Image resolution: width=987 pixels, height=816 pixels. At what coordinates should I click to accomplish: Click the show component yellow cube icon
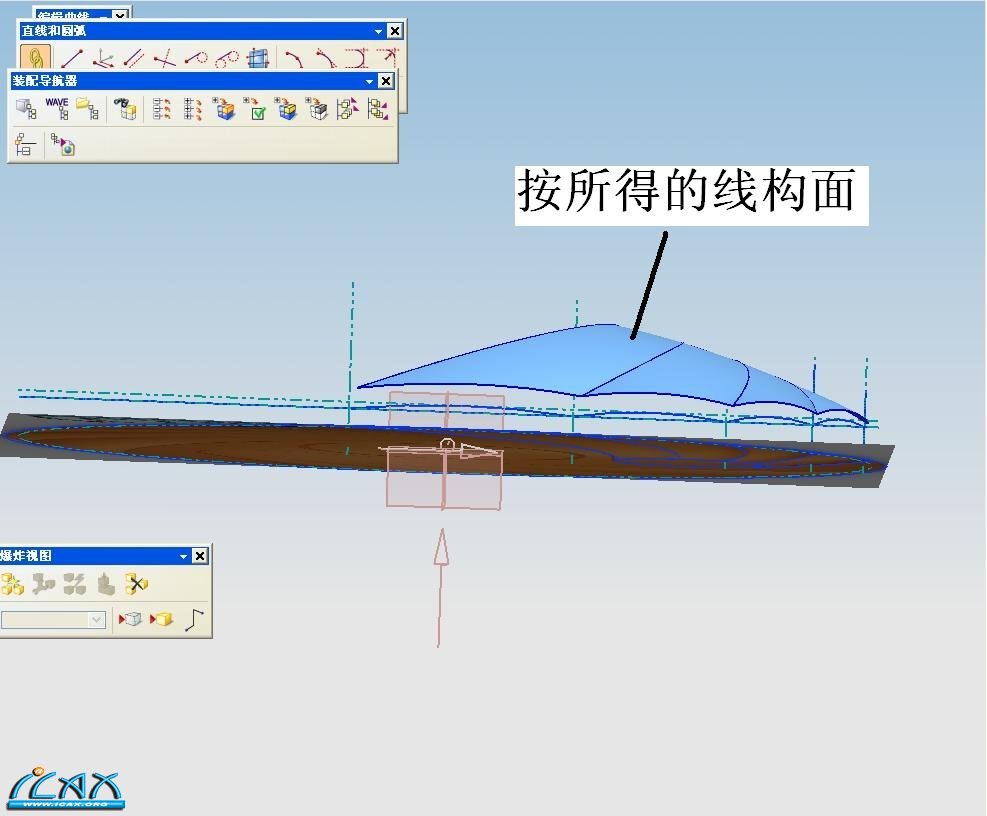(161, 620)
